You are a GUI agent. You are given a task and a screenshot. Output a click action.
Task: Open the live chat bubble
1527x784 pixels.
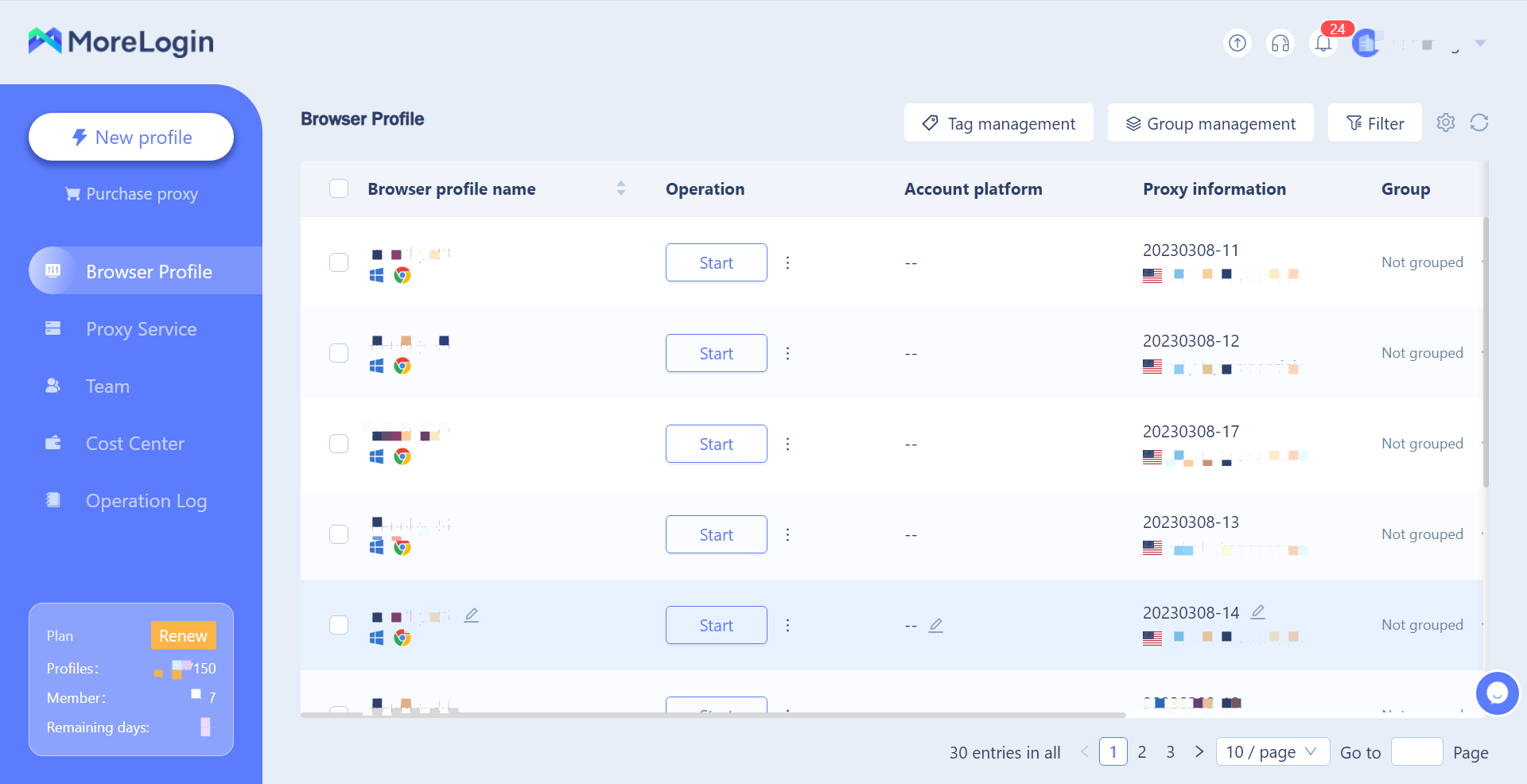tap(1497, 693)
